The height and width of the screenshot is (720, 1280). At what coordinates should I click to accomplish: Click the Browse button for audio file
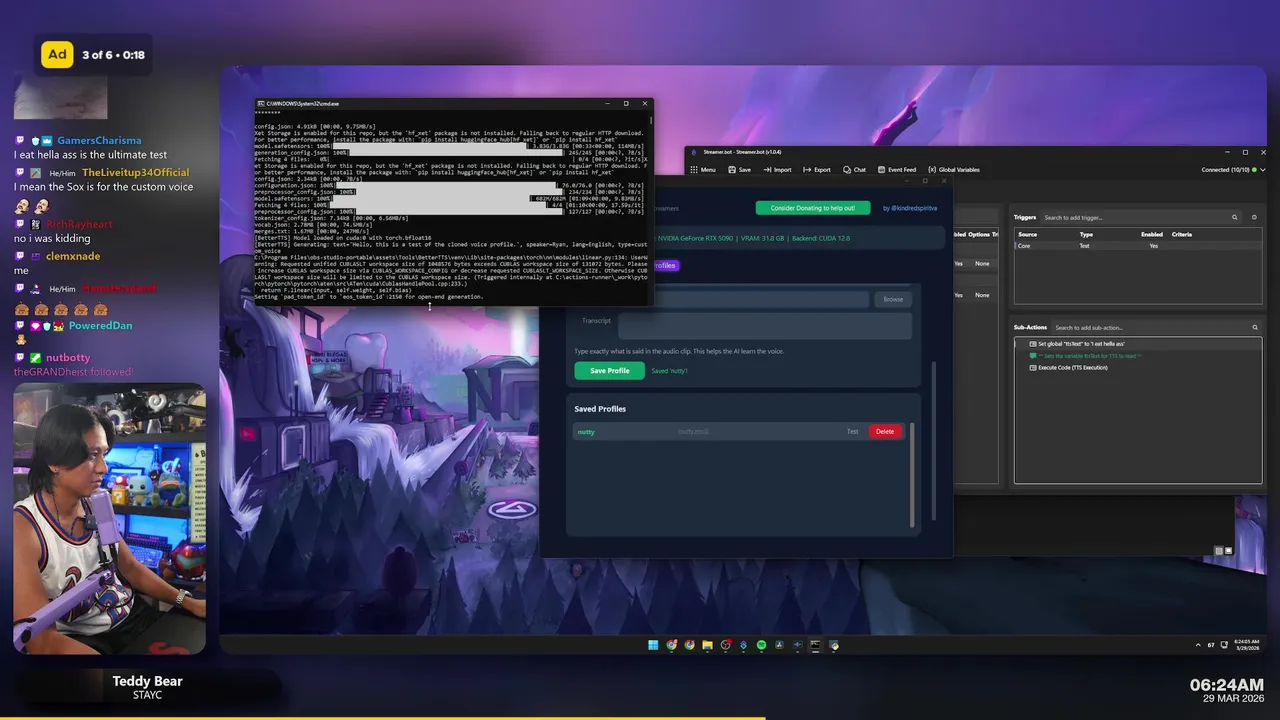pyautogui.click(x=893, y=299)
